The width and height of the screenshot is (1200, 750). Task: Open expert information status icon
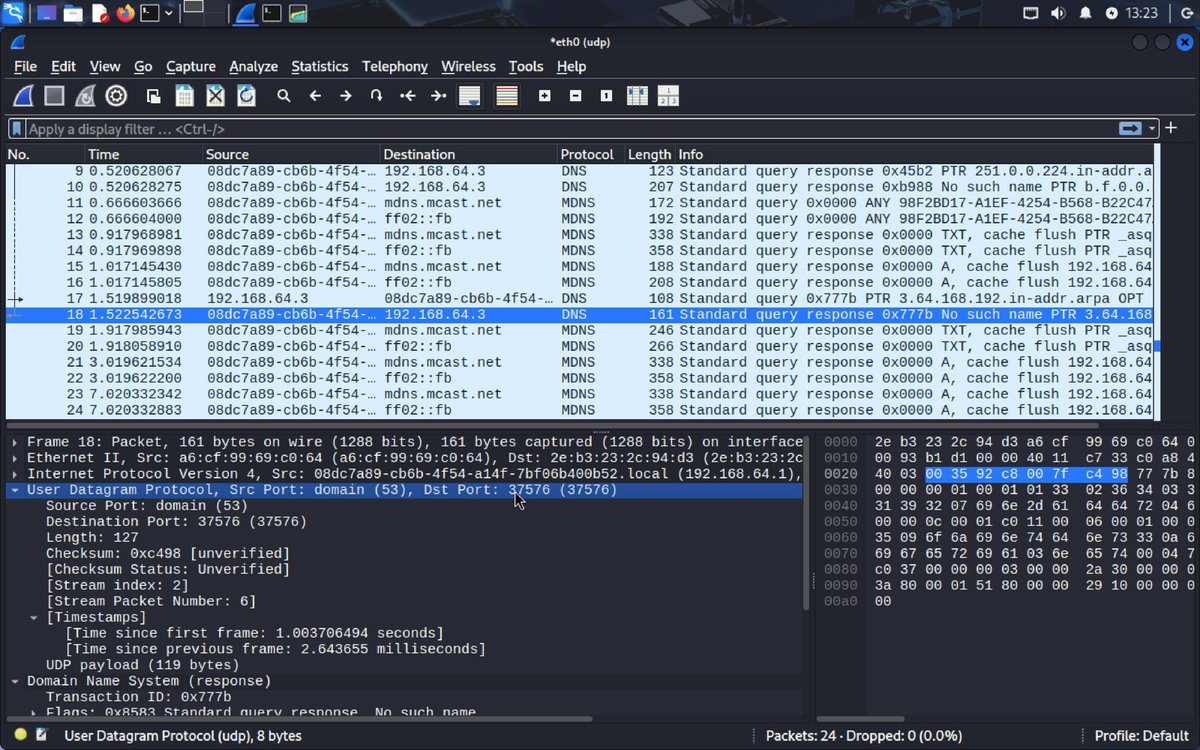[x=20, y=735]
